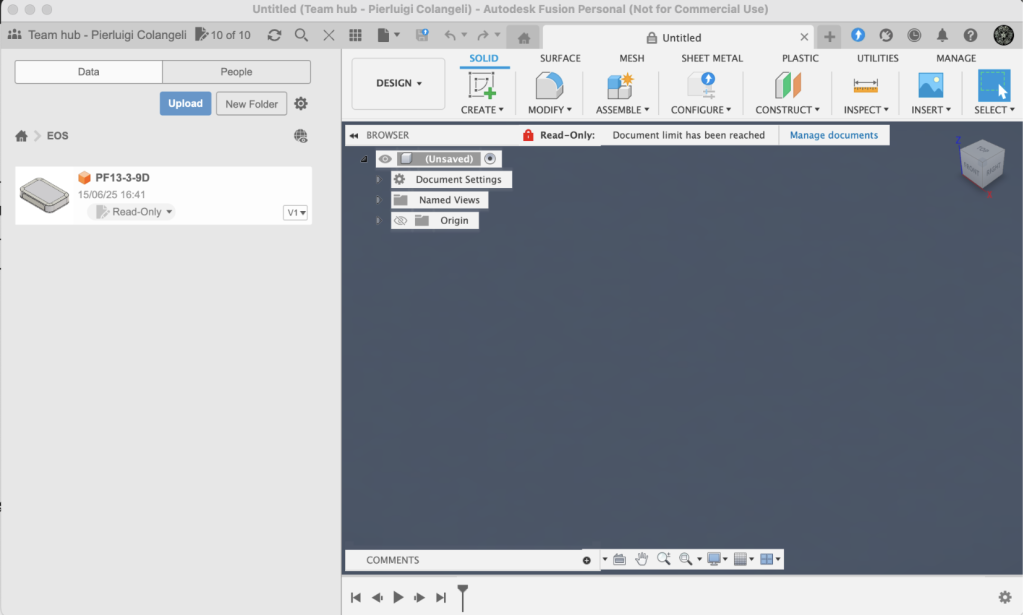The image size is (1024, 615).
Task: Click the Configure icon
Action: tap(702, 86)
